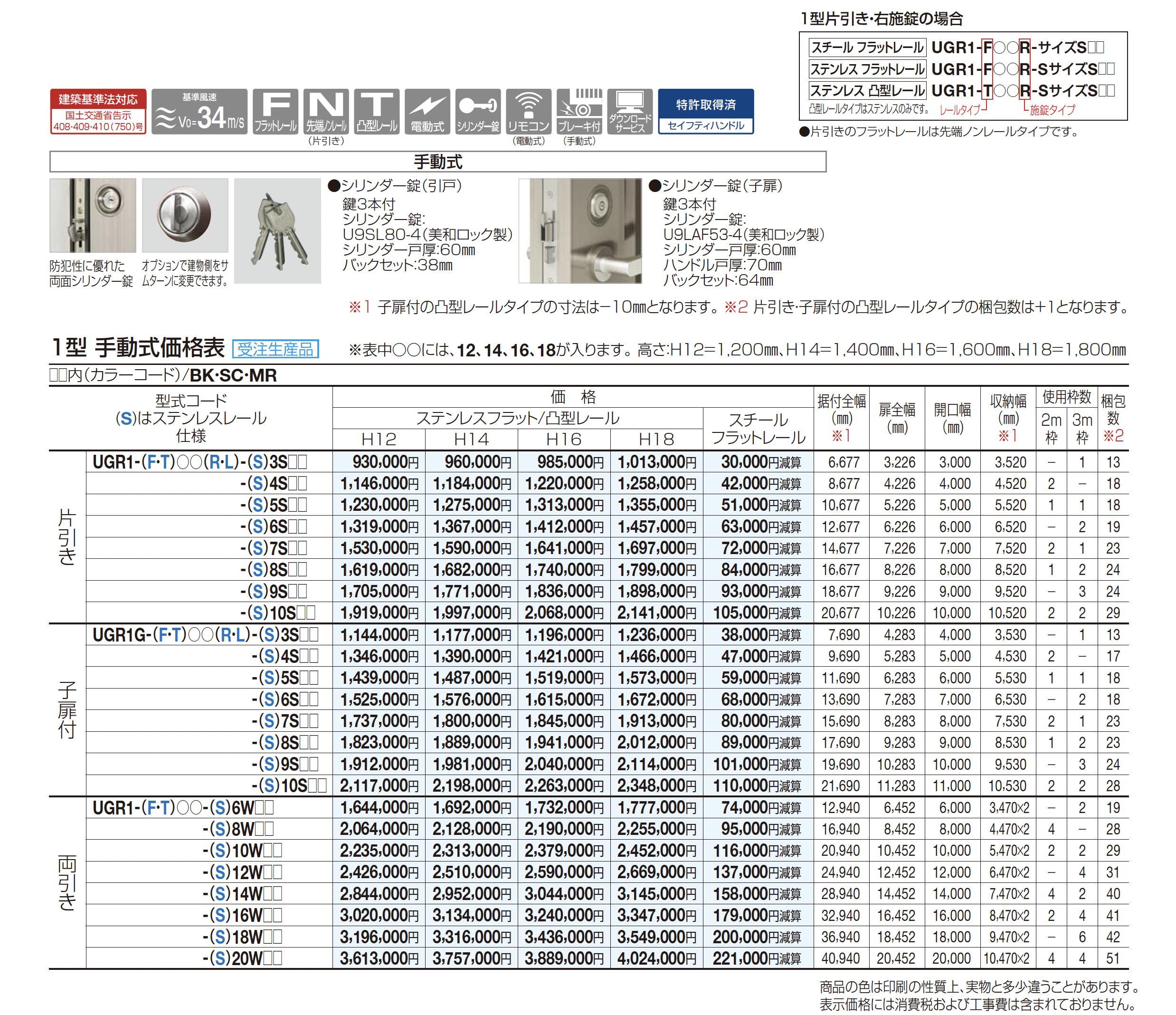Click the 両引き row group label

pyautogui.click(x=67, y=882)
